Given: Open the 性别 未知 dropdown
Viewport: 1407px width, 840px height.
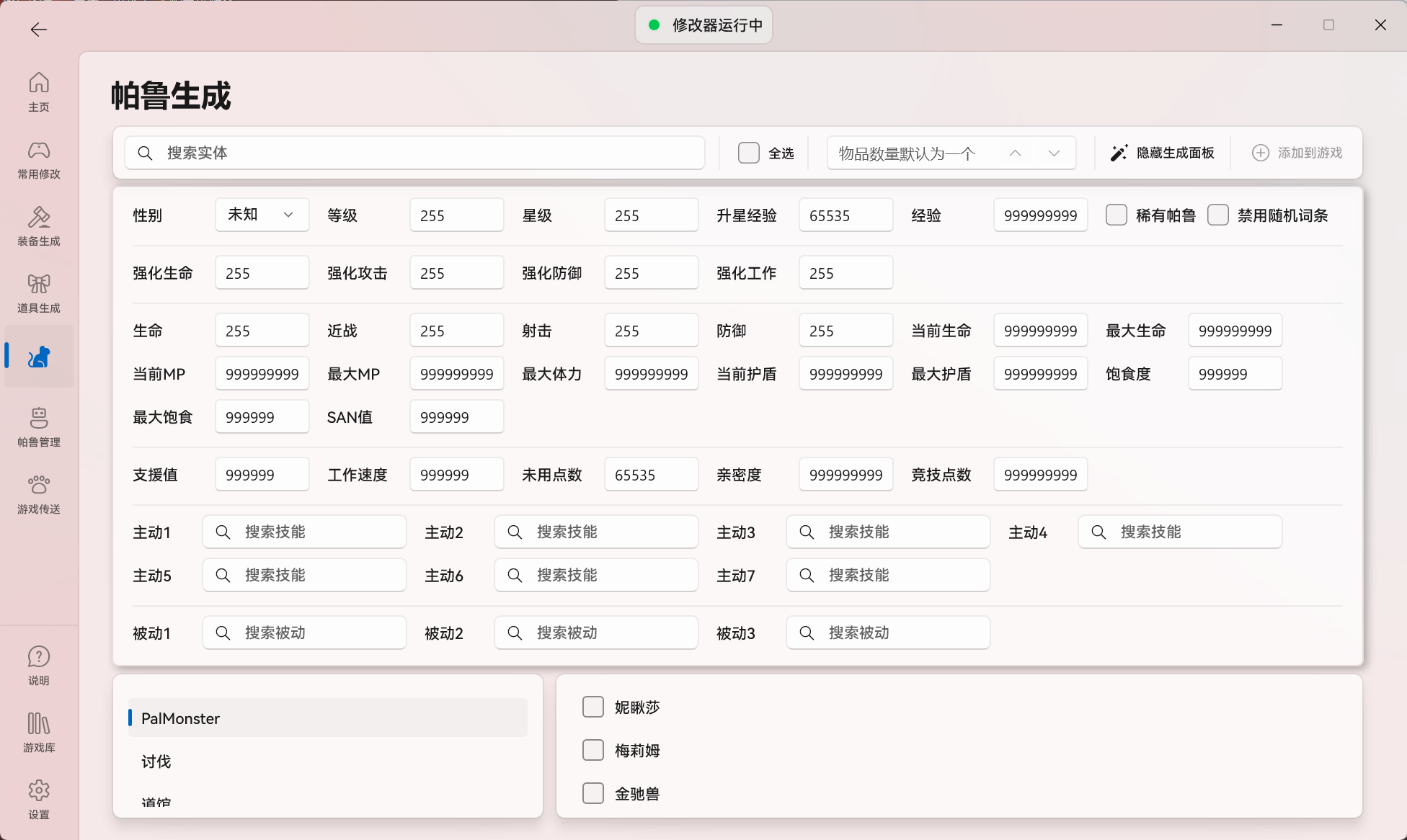Looking at the screenshot, I should pos(262,215).
